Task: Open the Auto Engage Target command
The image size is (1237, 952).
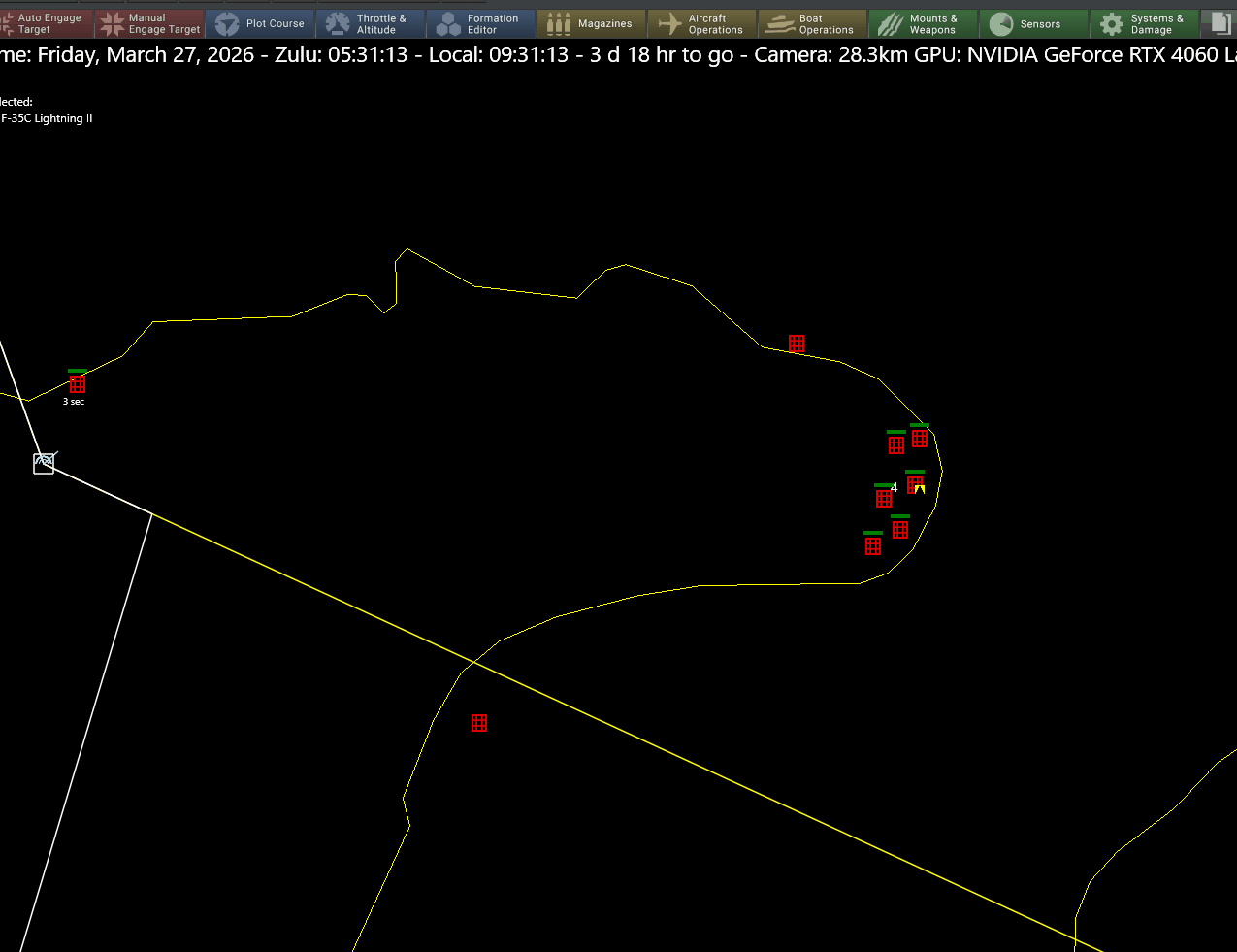Action: click(x=47, y=23)
